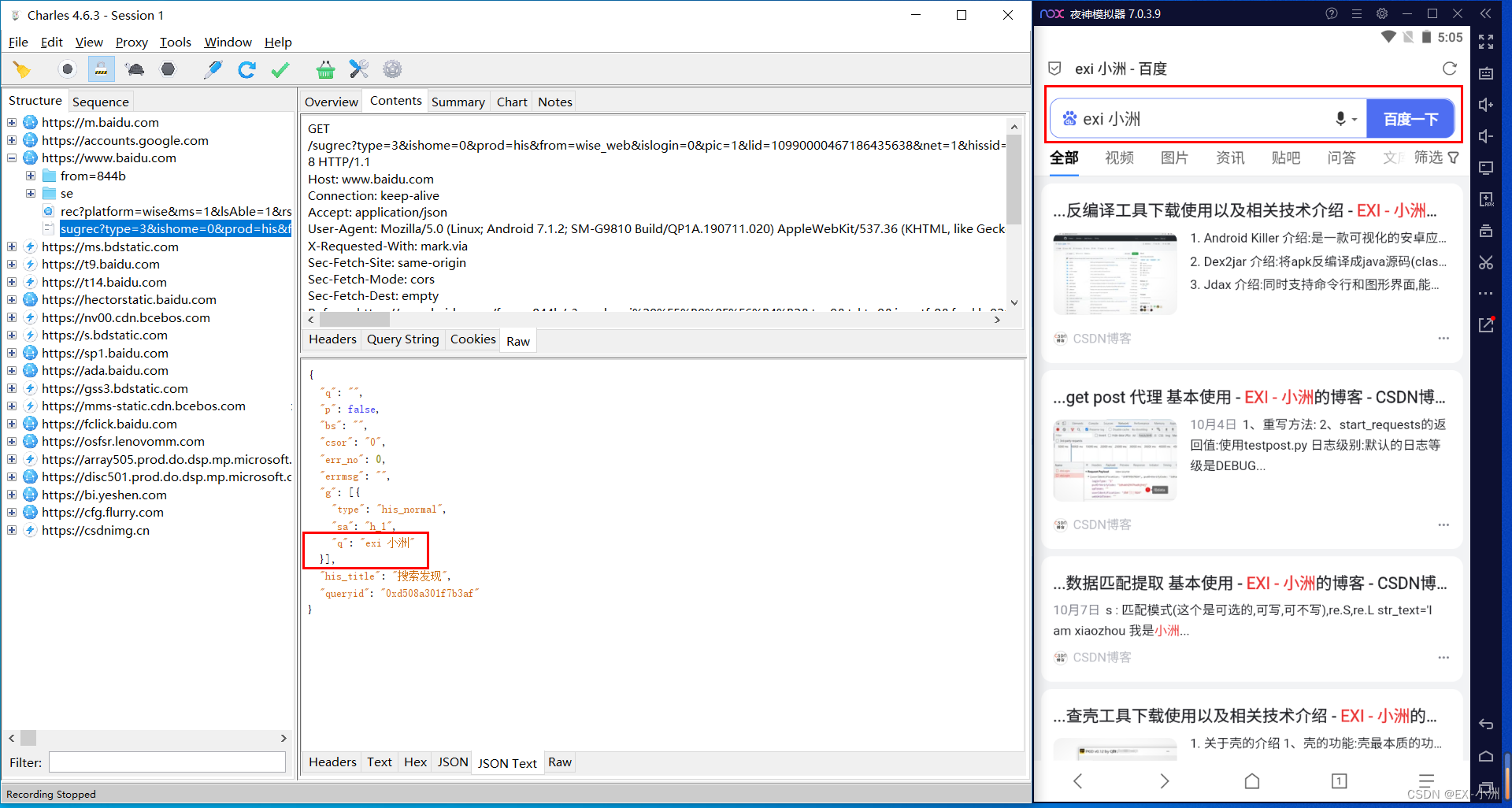Click the request pane horizontal scrollbar thumb
Screen dimensions: 1512x808
click(x=354, y=320)
